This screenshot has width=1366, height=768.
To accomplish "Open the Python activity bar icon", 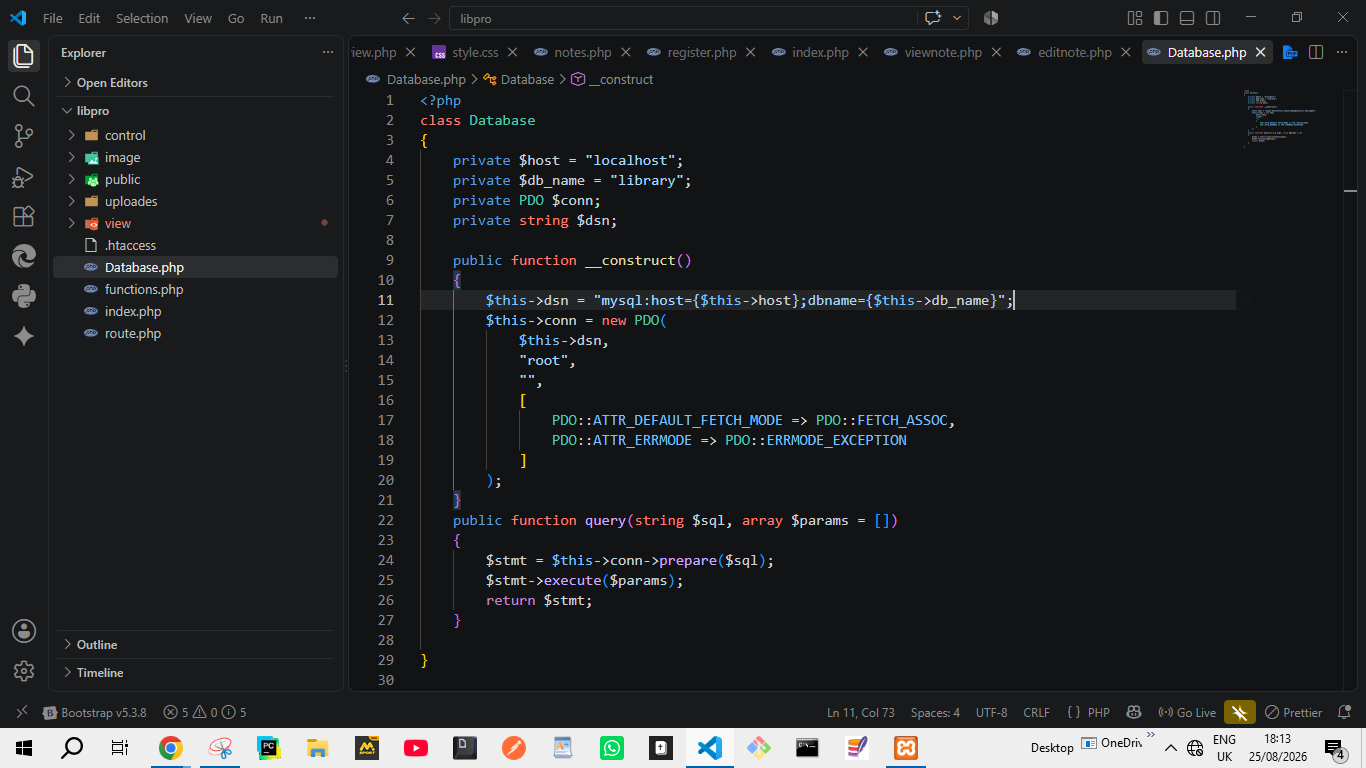I will click(24, 296).
